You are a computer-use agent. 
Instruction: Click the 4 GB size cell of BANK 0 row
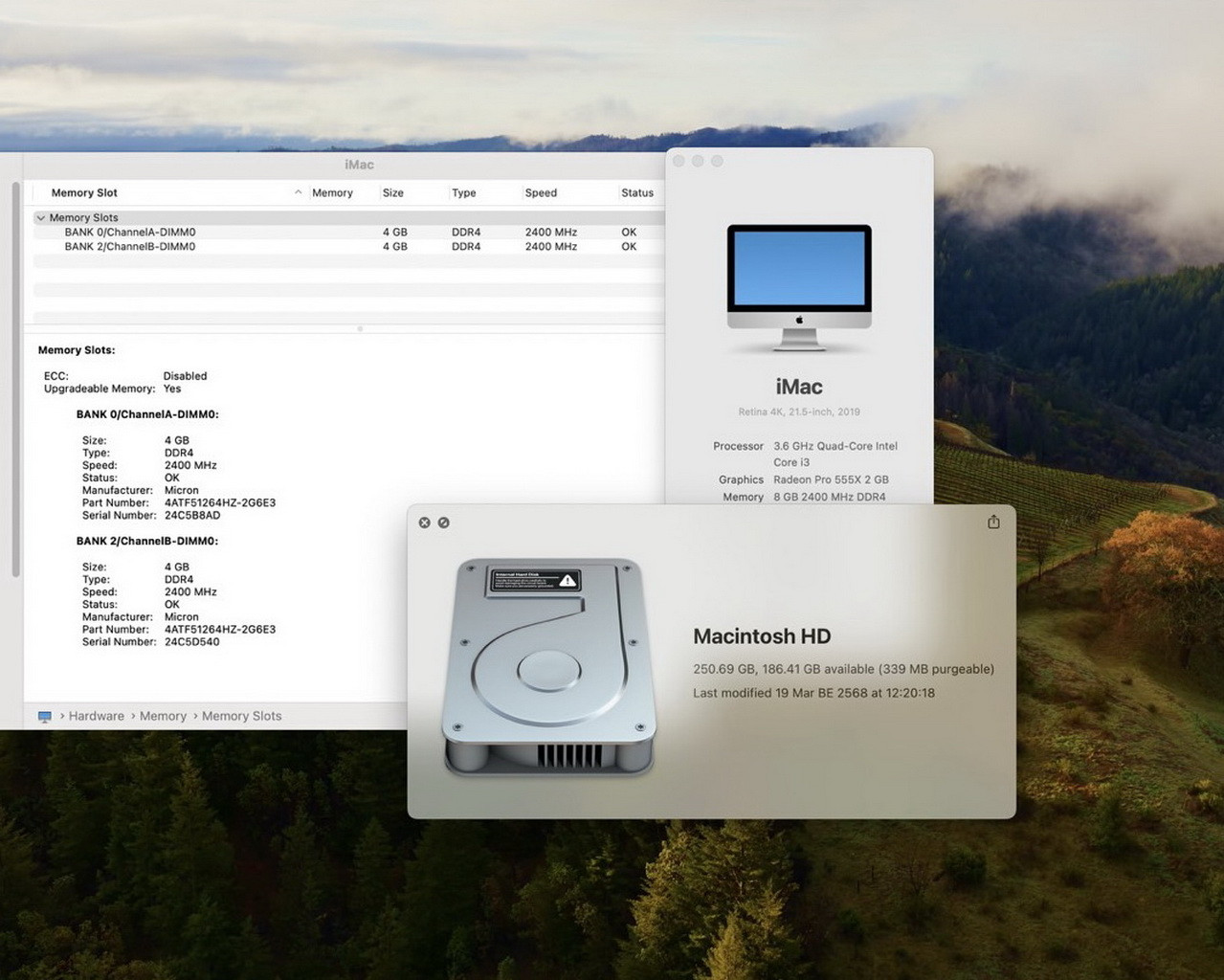pos(395,232)
